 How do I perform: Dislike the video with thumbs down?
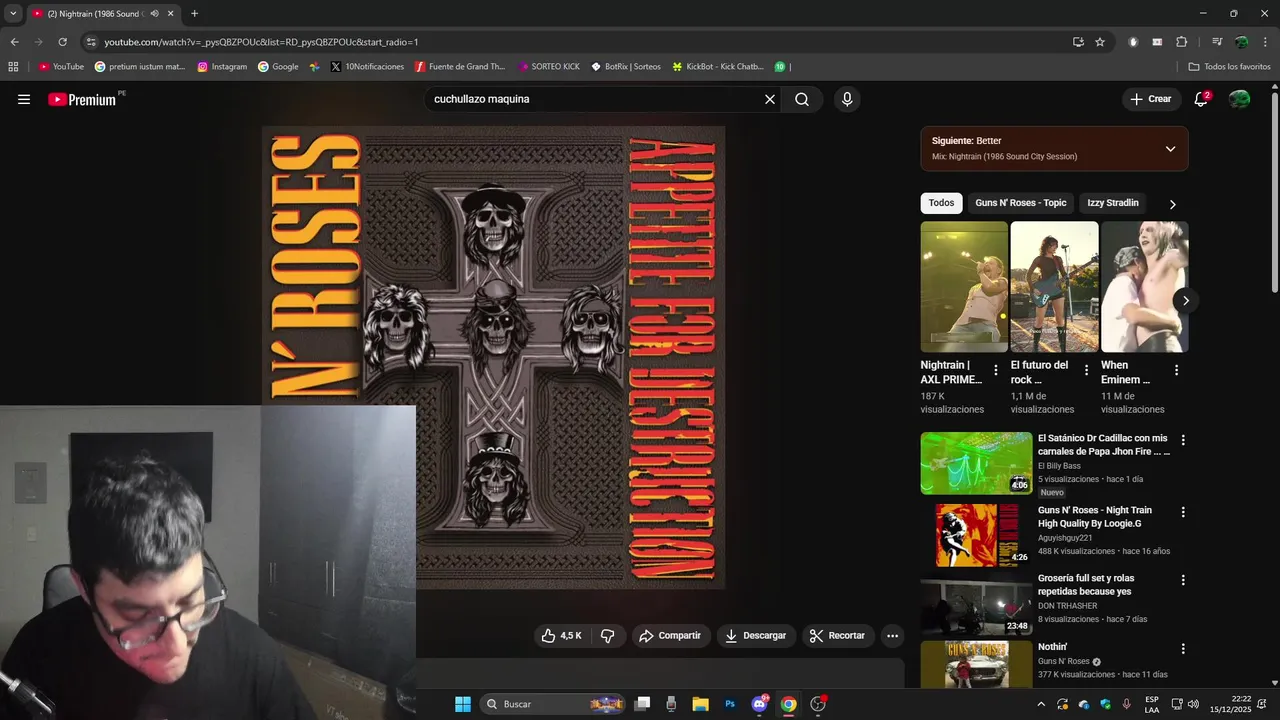click(x=607, y=636)
